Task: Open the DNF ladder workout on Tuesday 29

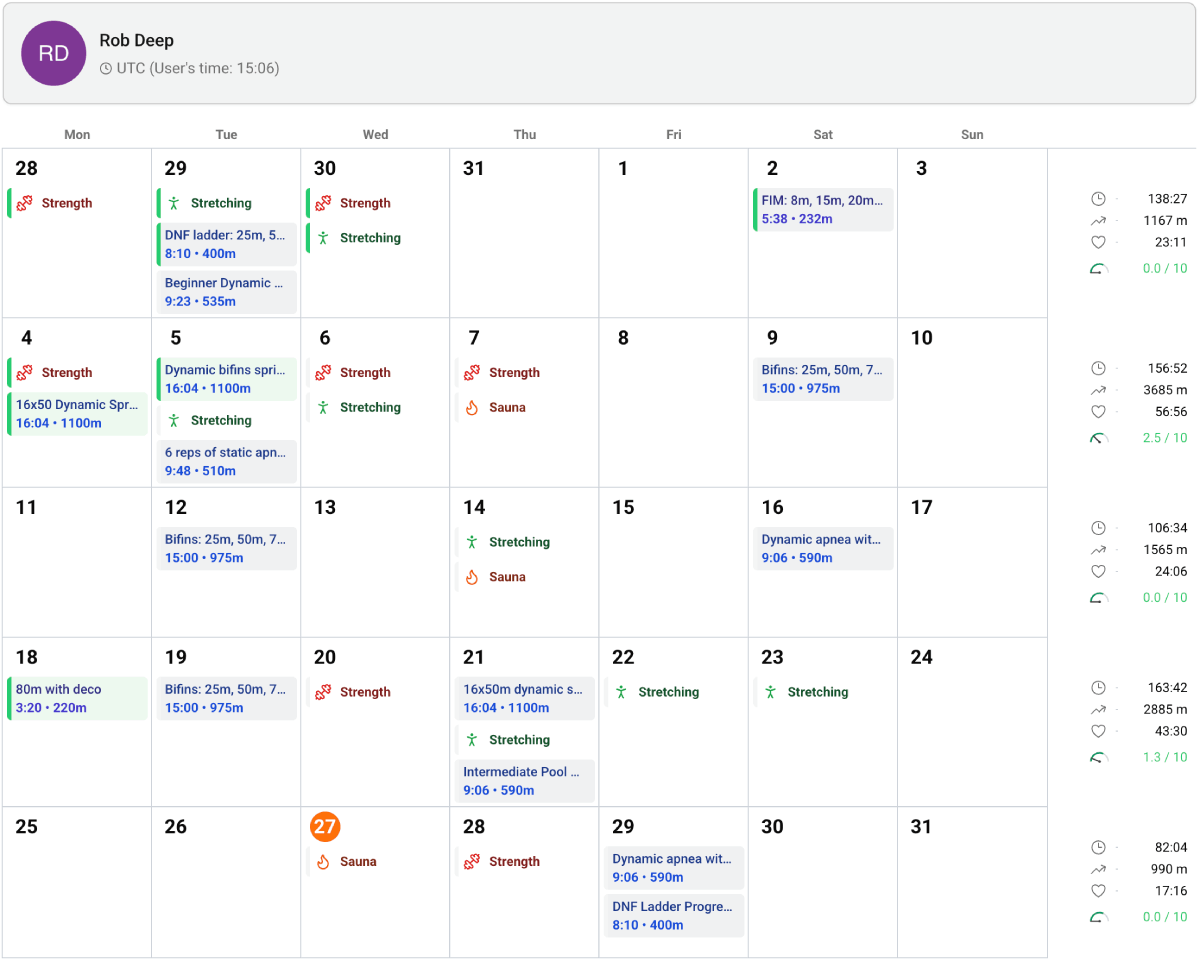Action: pos(226,244)
